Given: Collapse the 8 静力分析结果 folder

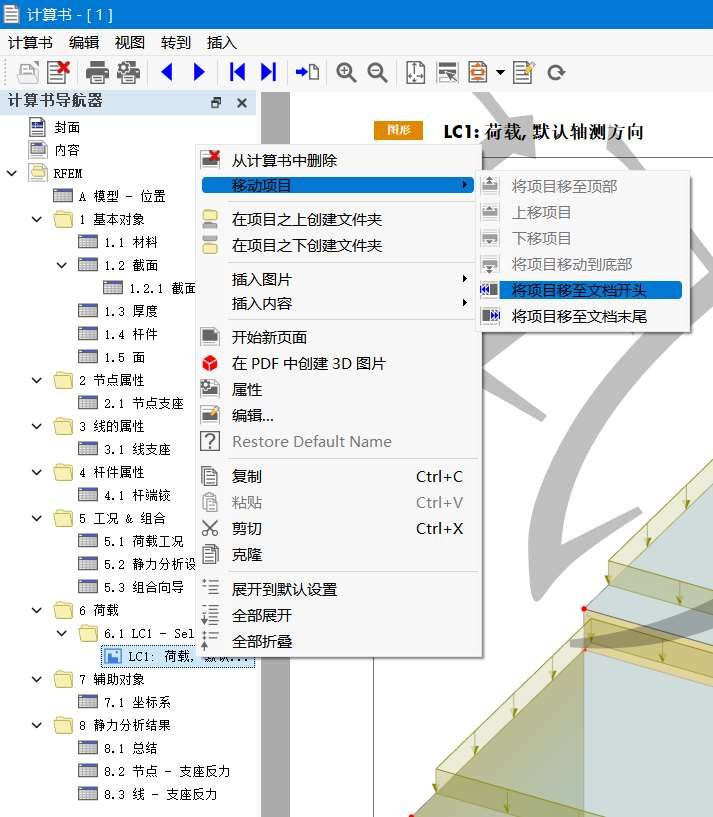Looking at the screenshot, I should coord(36,725).
